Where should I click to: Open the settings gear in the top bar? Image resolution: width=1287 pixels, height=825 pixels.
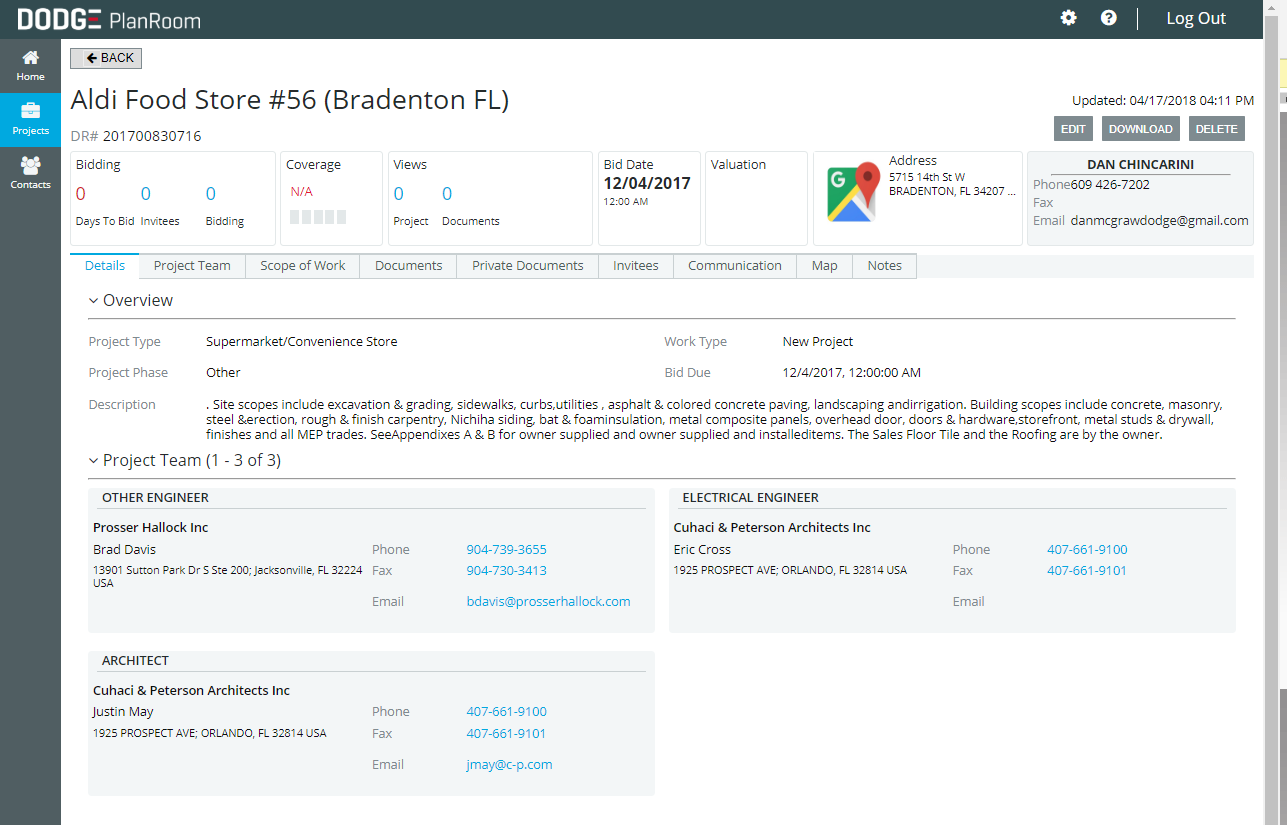(1068, 18)
